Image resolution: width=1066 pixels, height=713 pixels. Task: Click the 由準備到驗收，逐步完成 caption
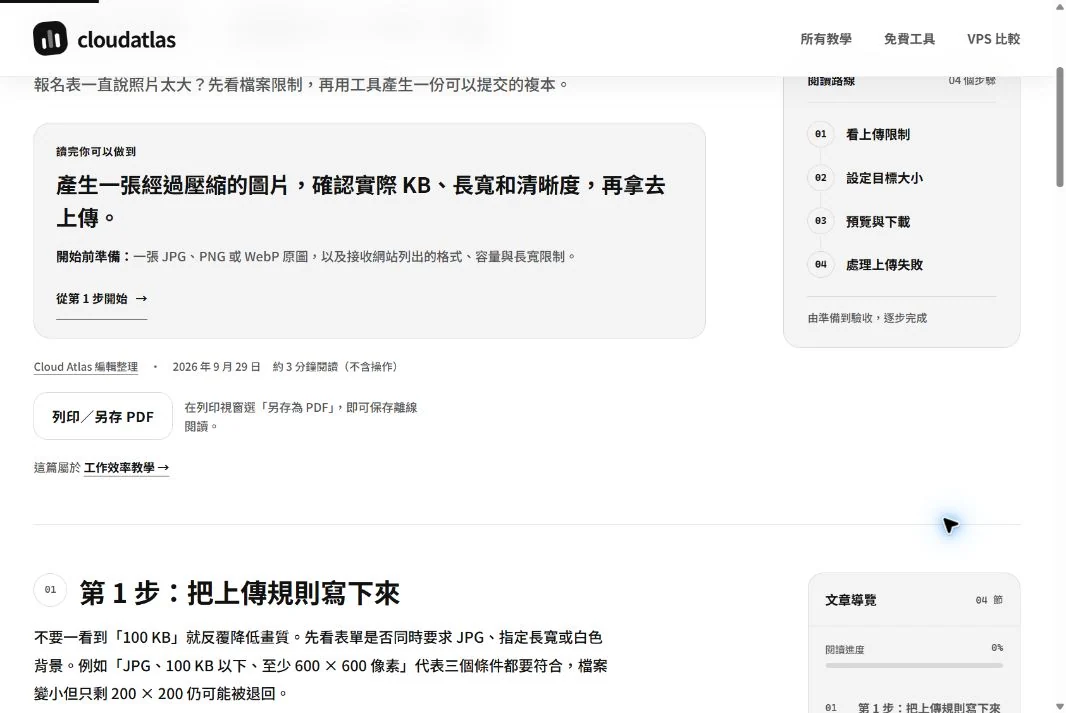867,318
